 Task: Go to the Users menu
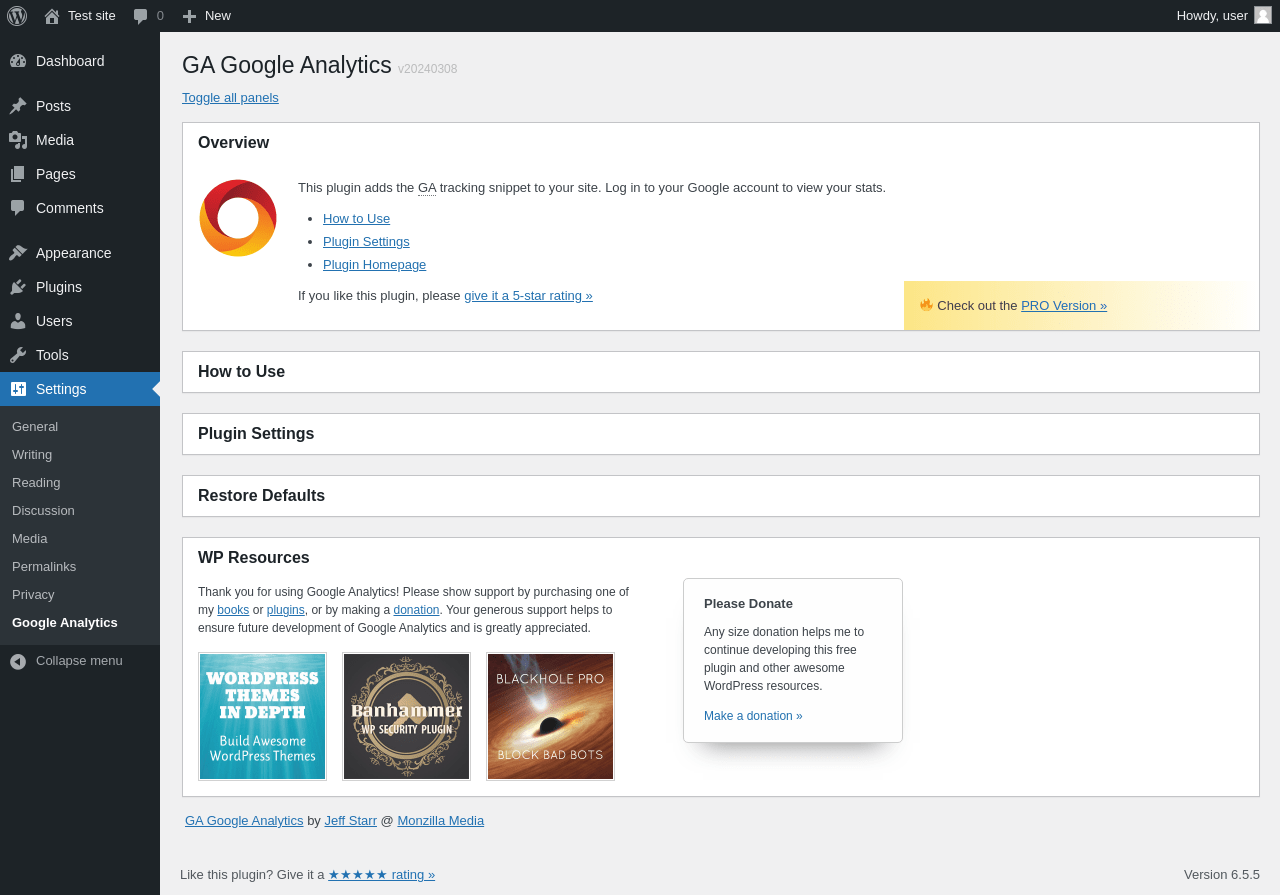pos(54,321)
